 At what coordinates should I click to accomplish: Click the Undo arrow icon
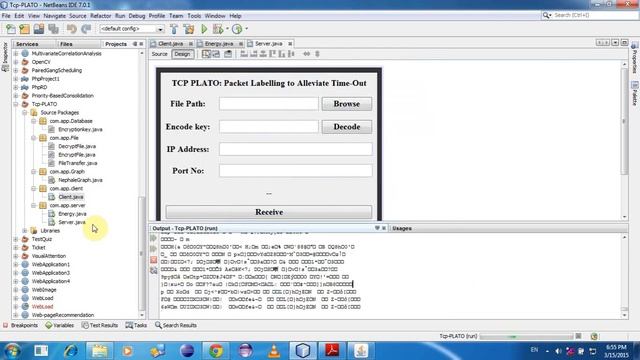[72, 29]
